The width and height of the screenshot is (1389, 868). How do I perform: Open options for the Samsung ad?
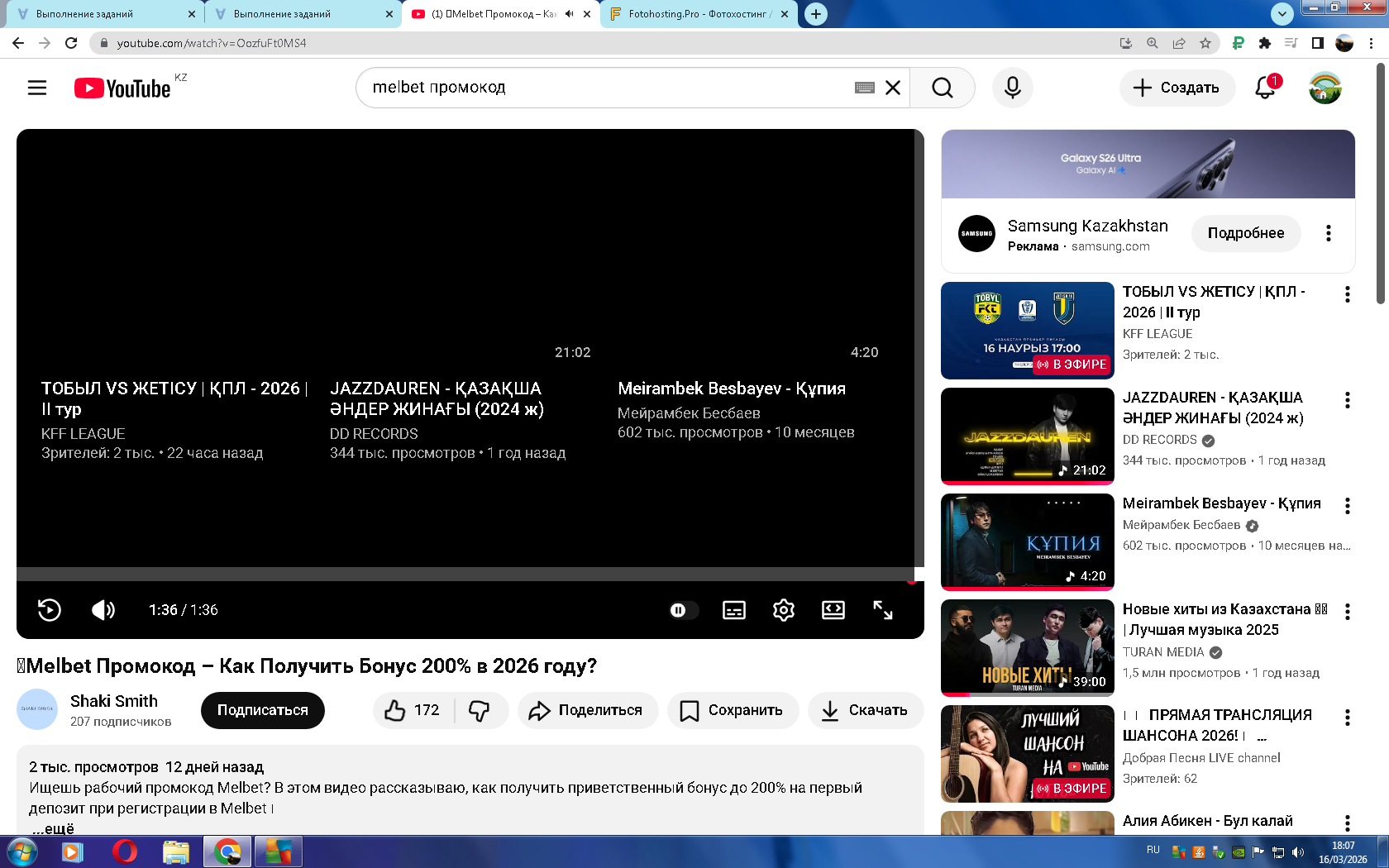click(x=1329, y=233)
